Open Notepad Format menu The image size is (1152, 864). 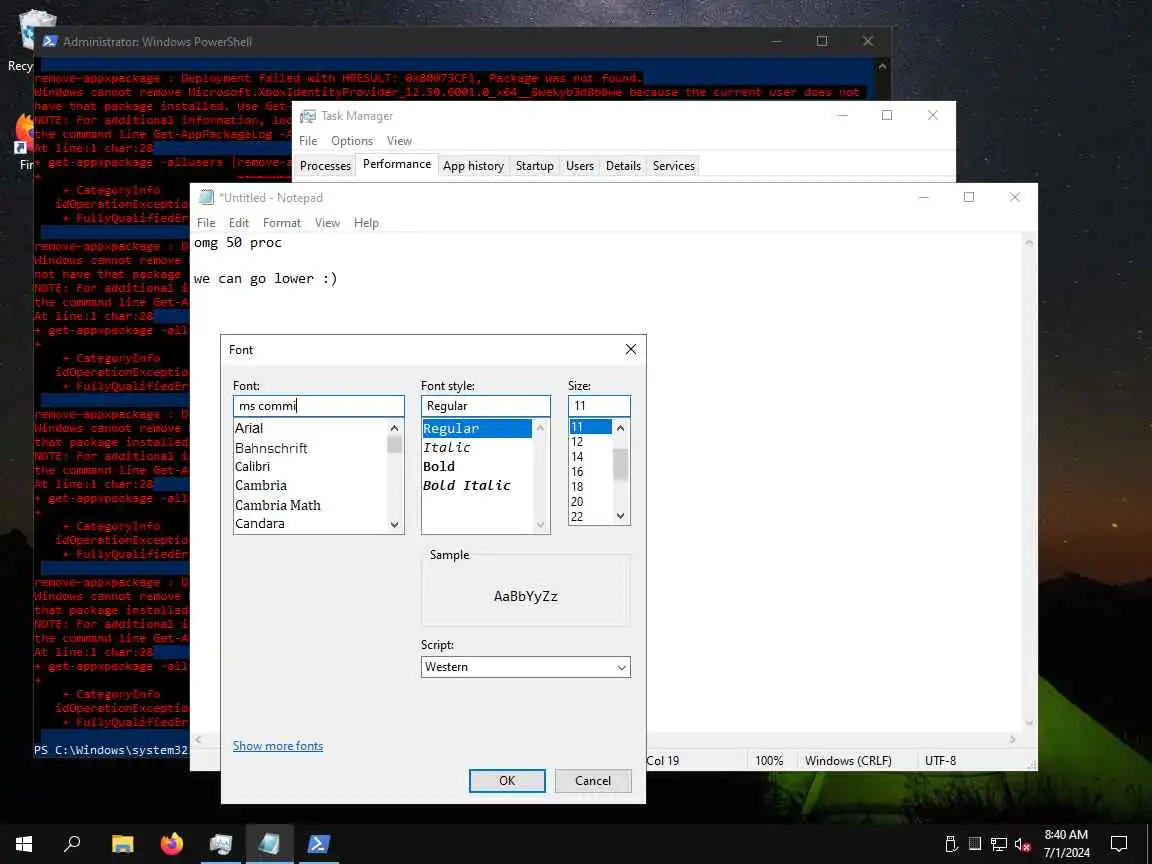(282, 223)
